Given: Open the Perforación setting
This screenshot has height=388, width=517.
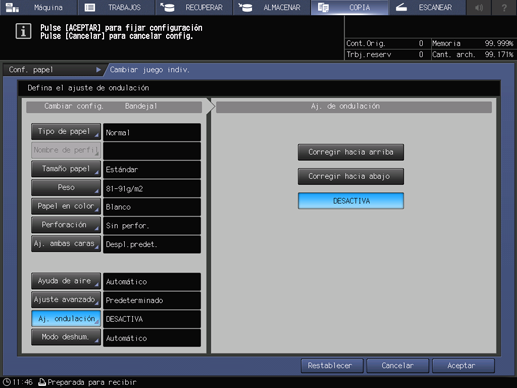Looking at the screenshot, I should tap(66, 225).
